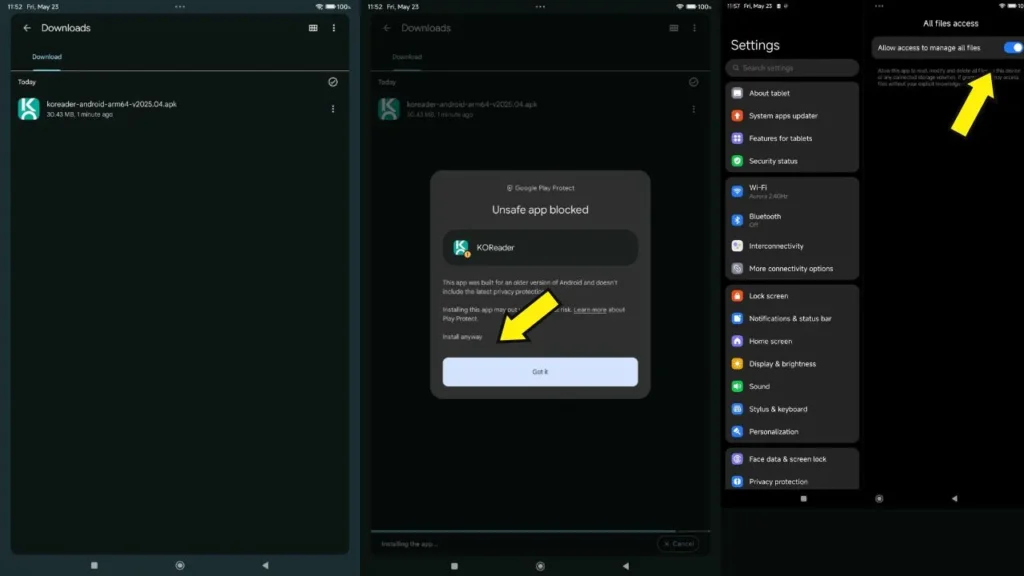Switch to grid view in left Downloads panel
1024x576 pixels.
(313, 28)
